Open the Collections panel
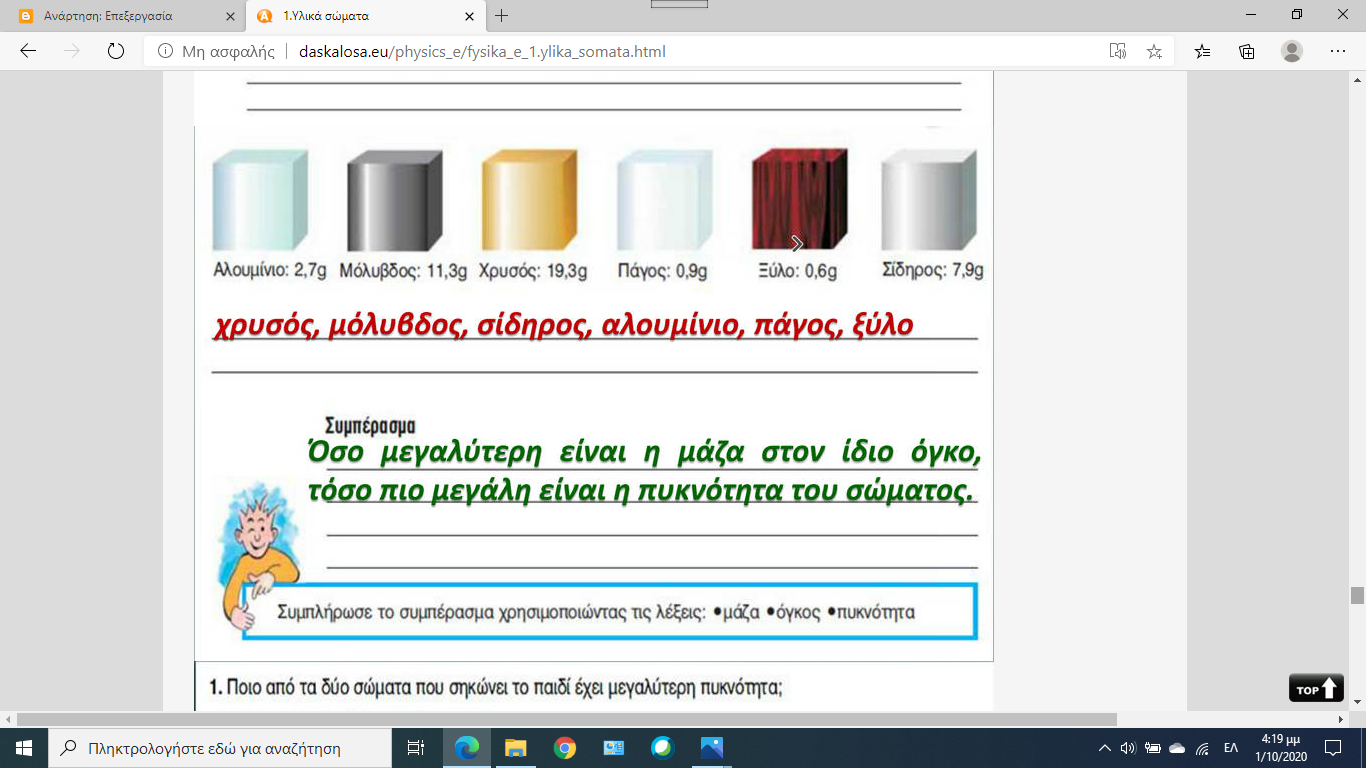Image resolution: width=1366 pixels, height=768 pixels. pos(1247,51)
